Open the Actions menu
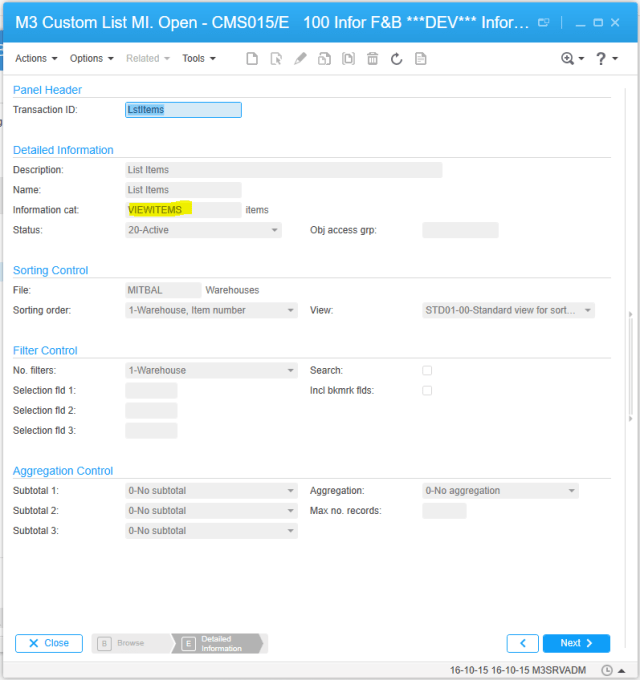Screen dimensions: 640x680 [x=36, y=59]
